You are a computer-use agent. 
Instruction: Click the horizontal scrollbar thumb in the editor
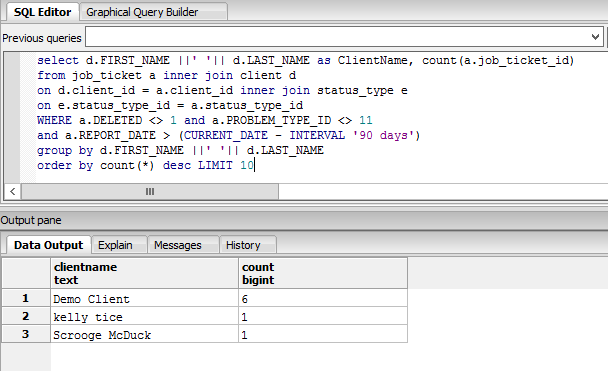150,192
